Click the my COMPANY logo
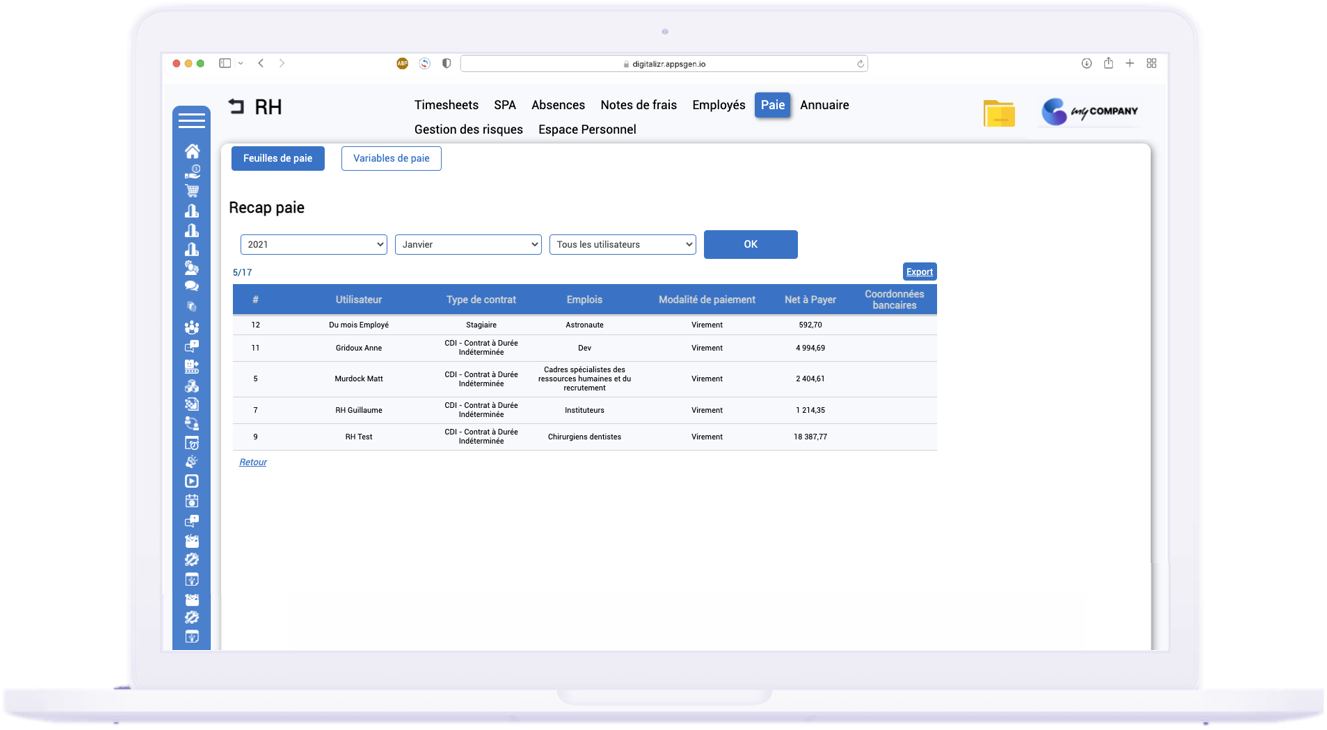 click(x=1089, y=111)
